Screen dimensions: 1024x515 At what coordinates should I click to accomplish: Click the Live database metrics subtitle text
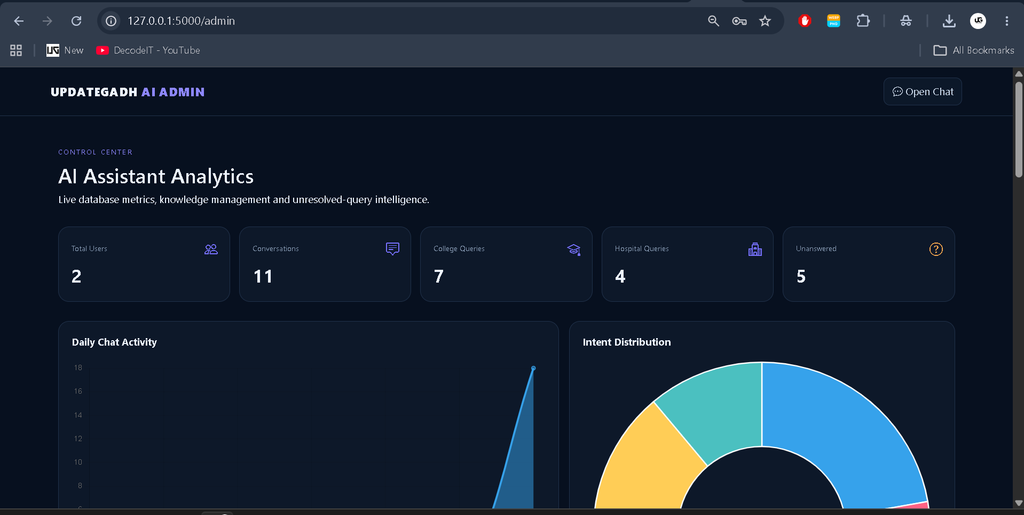pyautogui.click(x=244, y=200)
